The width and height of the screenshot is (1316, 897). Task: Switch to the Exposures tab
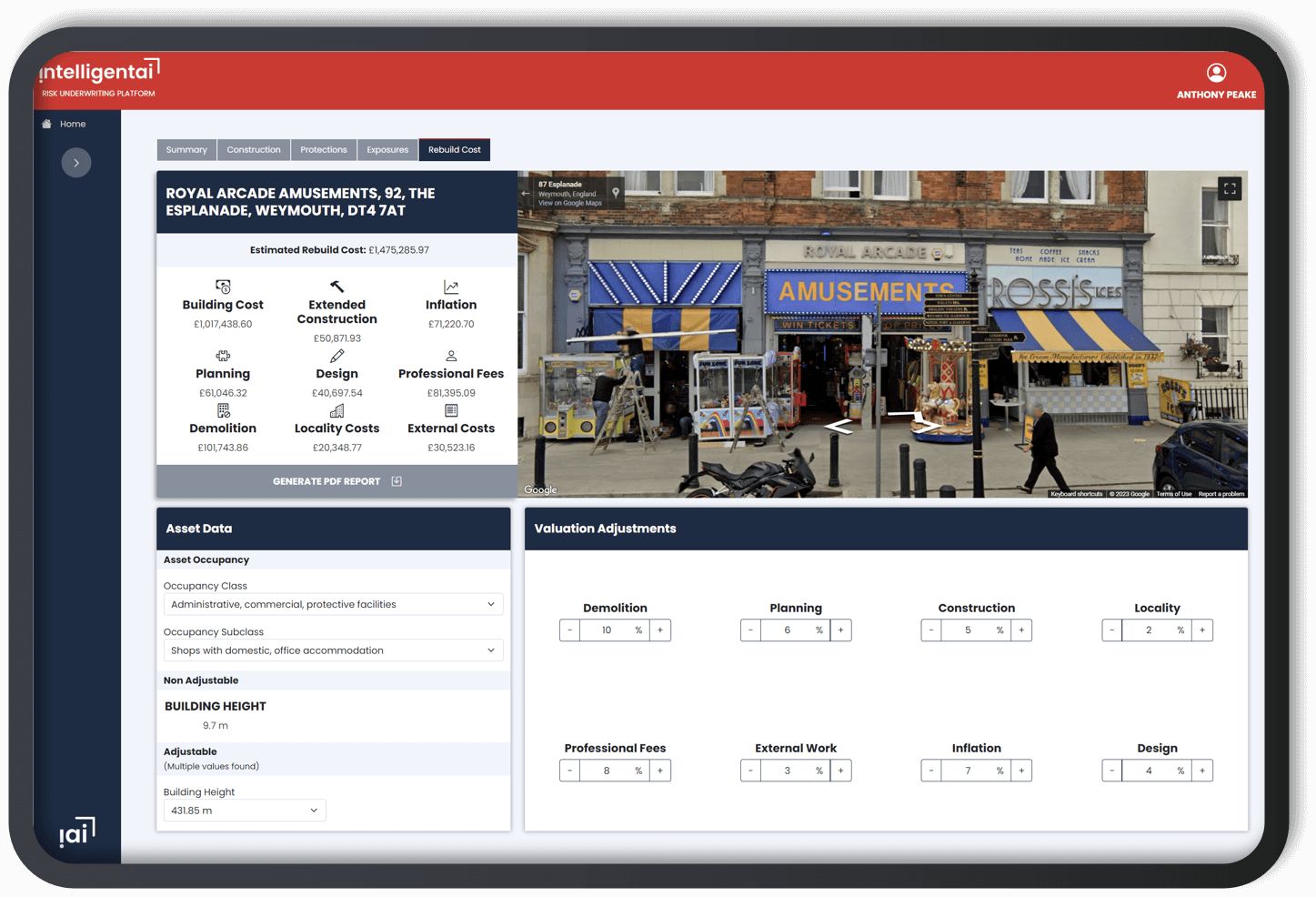[387, 150]
